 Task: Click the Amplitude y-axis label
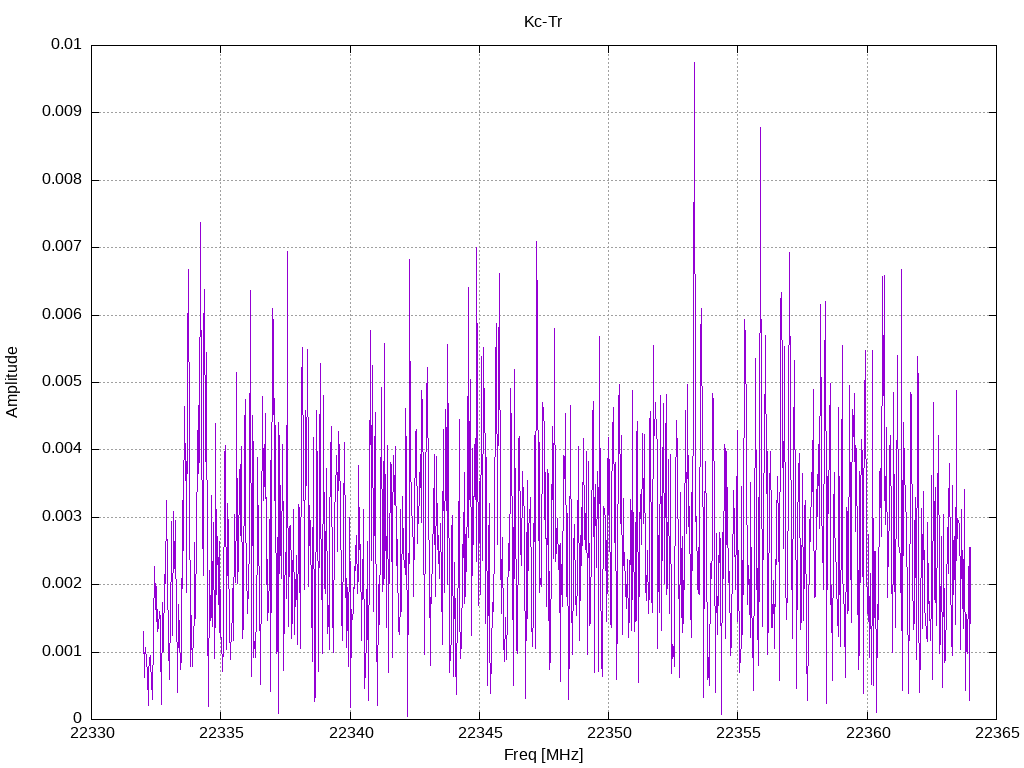pos(12,382)
